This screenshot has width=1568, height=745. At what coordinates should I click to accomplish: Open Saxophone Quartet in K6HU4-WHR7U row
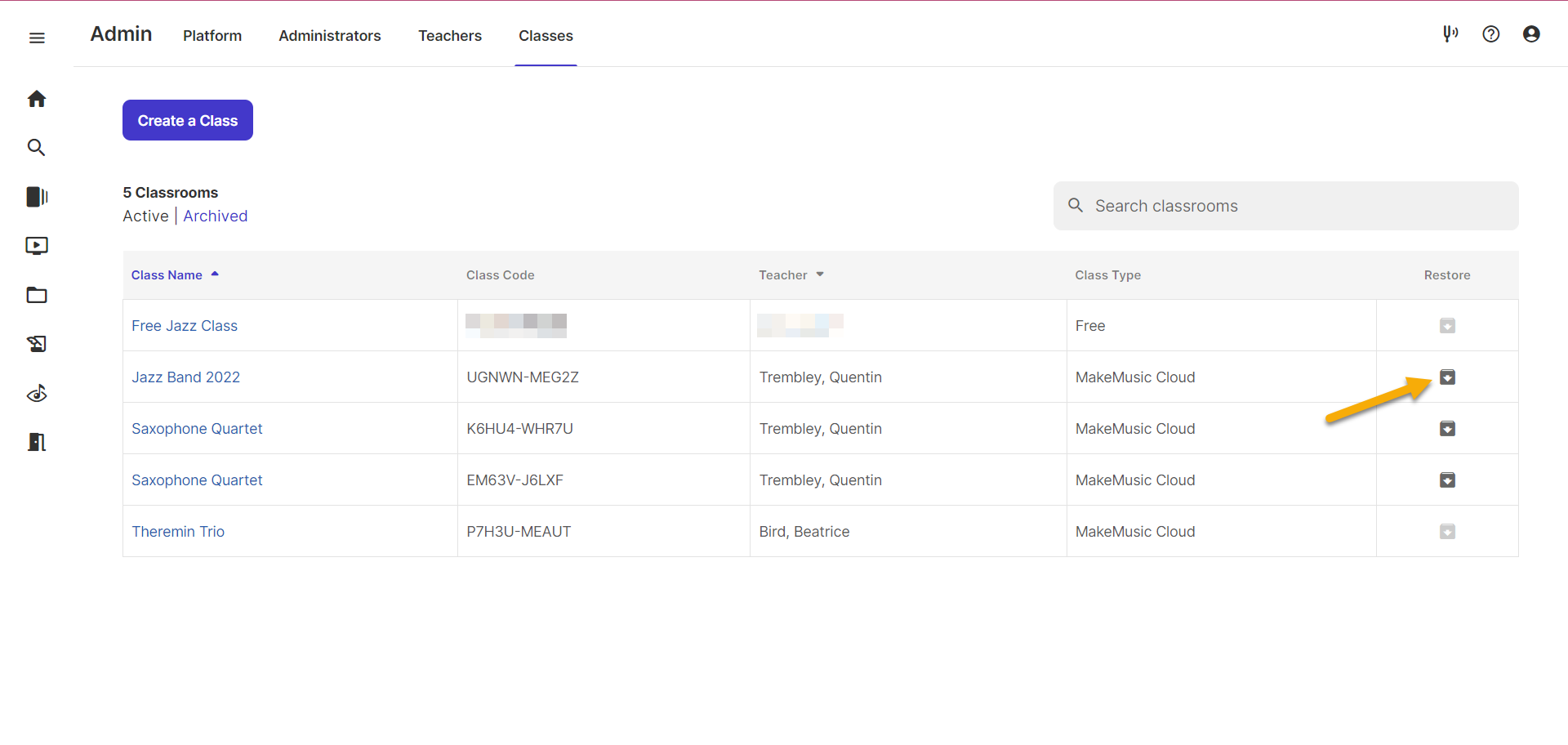point(197,429)
